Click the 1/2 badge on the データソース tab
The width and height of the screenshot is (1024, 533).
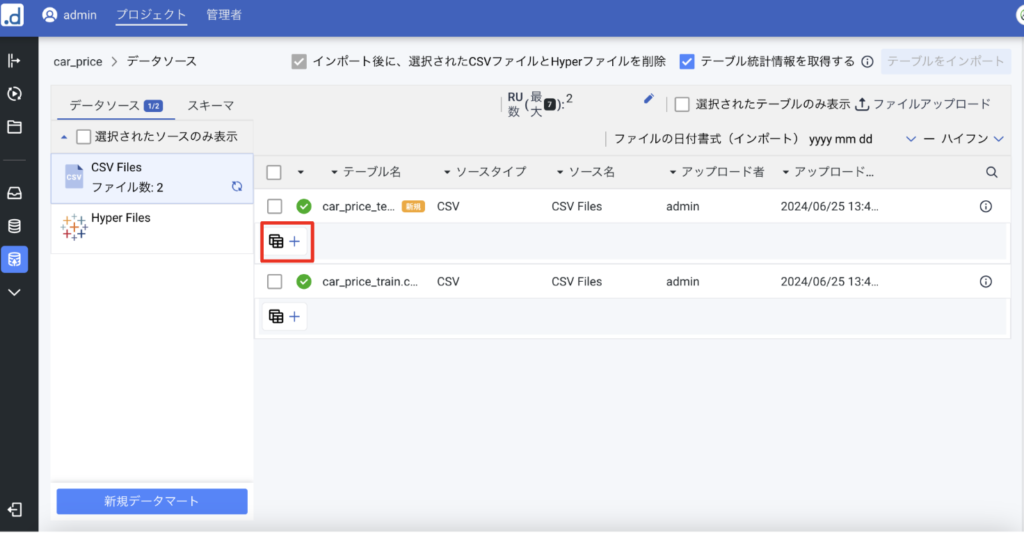click(x=153, y=106)
